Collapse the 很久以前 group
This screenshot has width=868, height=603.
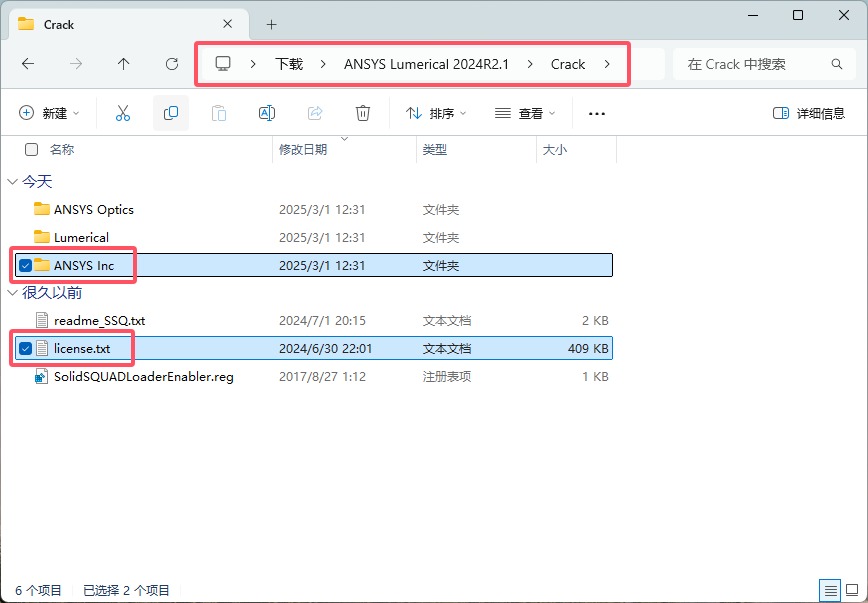[x=12, y=293]
